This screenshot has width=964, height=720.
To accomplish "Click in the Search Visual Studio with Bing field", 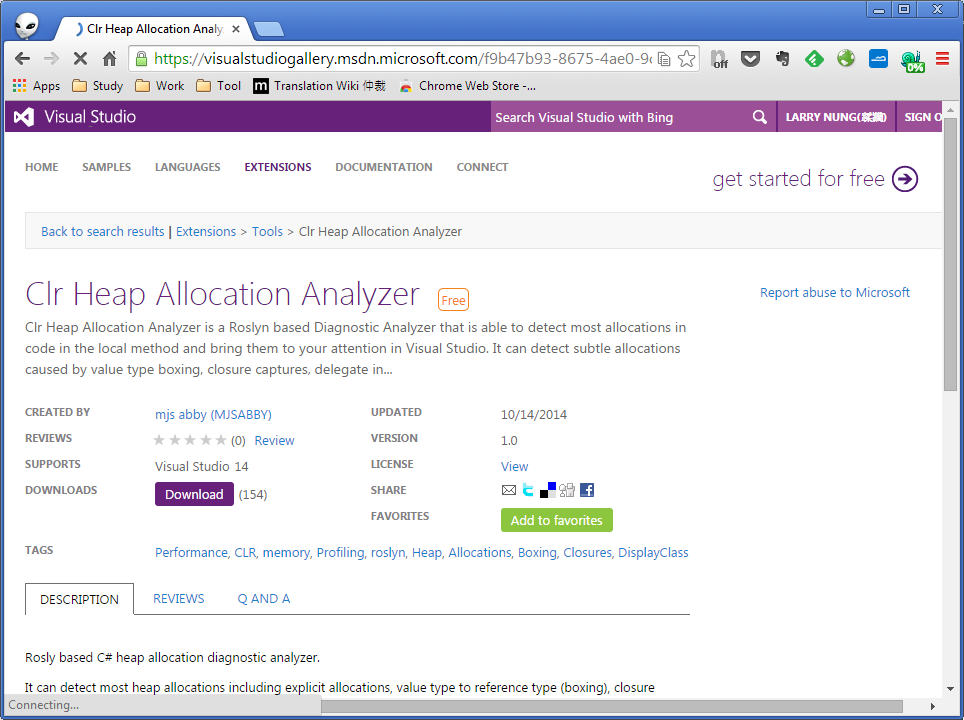I will [x=621, y=117].
